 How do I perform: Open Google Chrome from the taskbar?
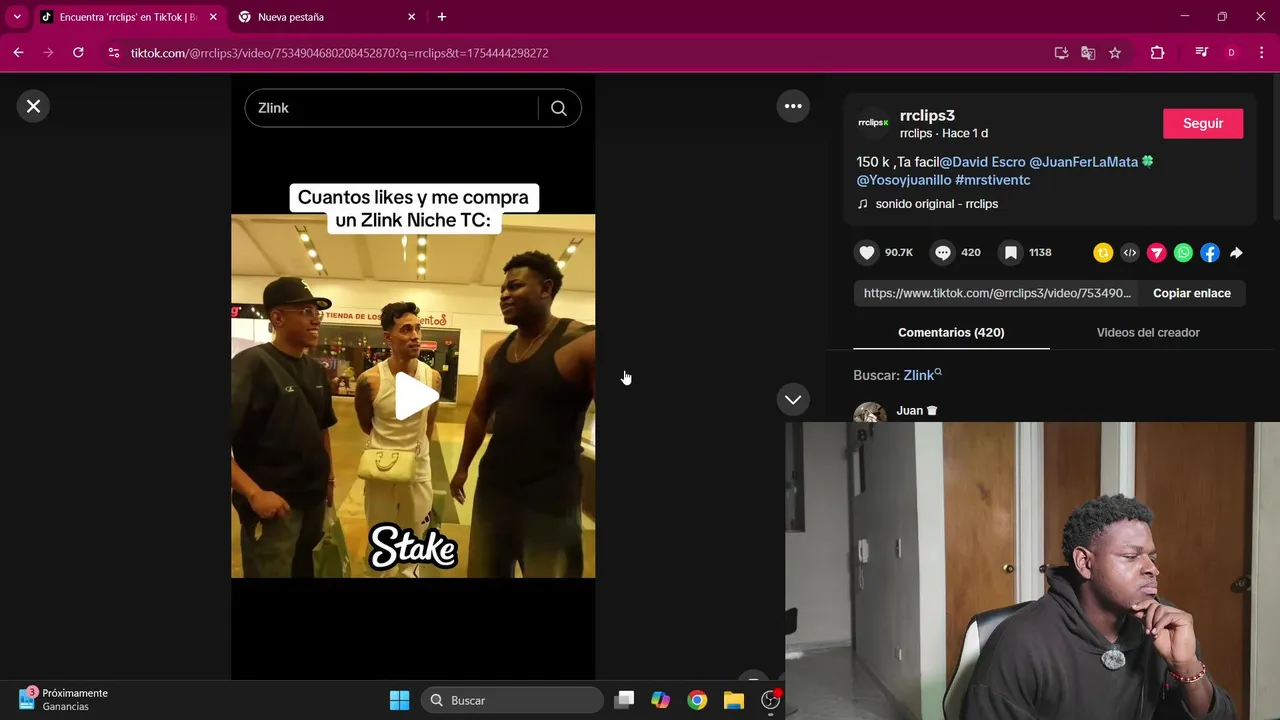pos(697,700)
